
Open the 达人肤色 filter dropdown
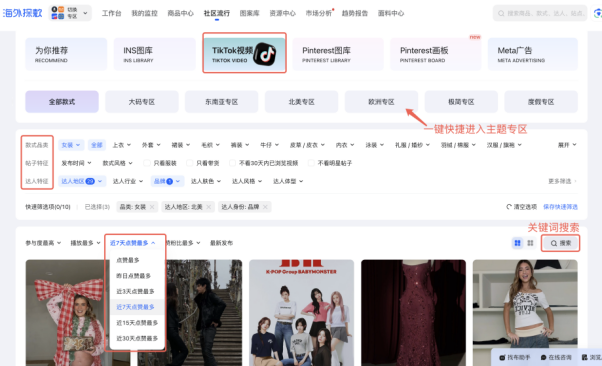[x=206, y=181]
